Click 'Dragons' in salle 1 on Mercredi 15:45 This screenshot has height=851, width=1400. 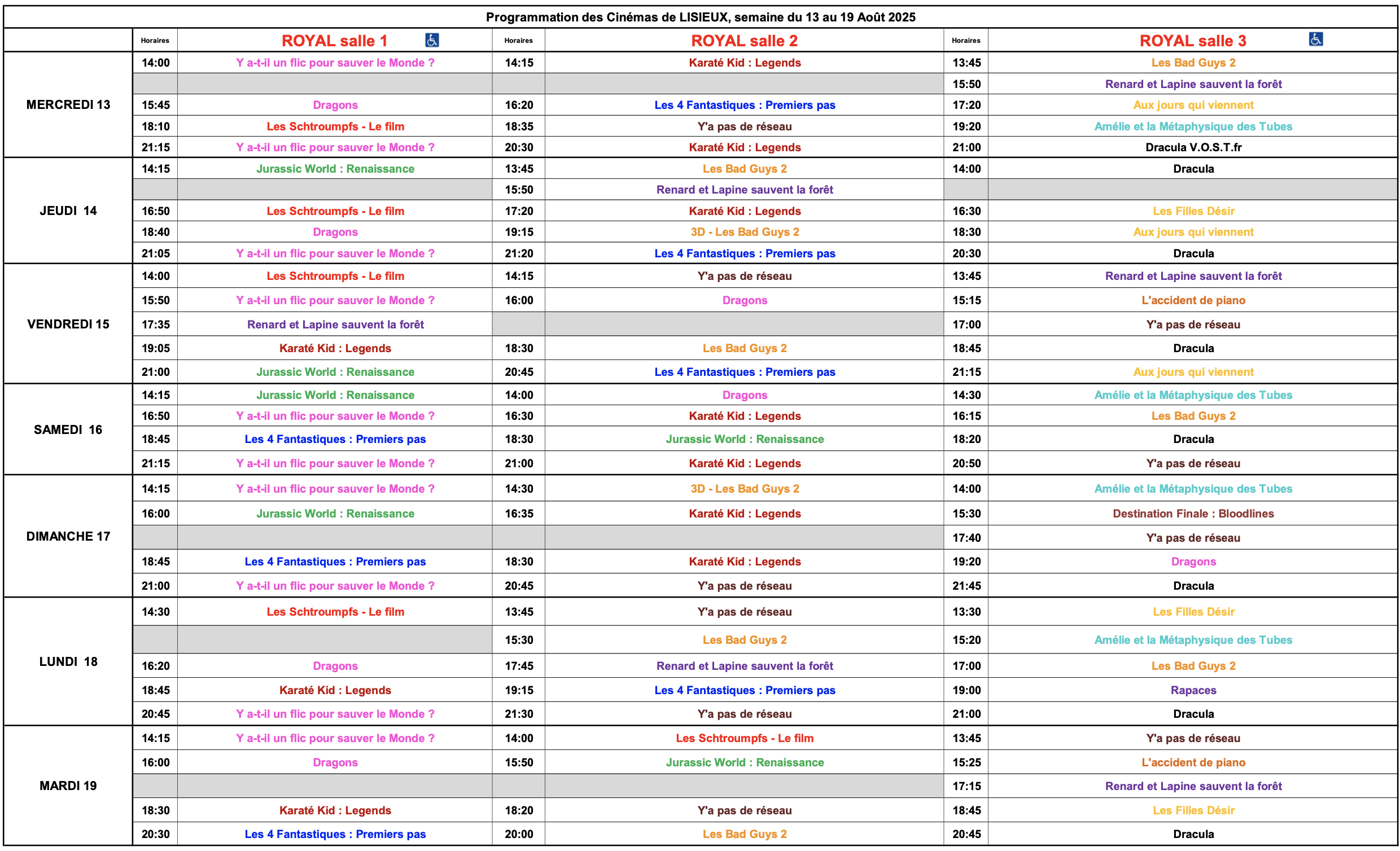tap(335, 105)
